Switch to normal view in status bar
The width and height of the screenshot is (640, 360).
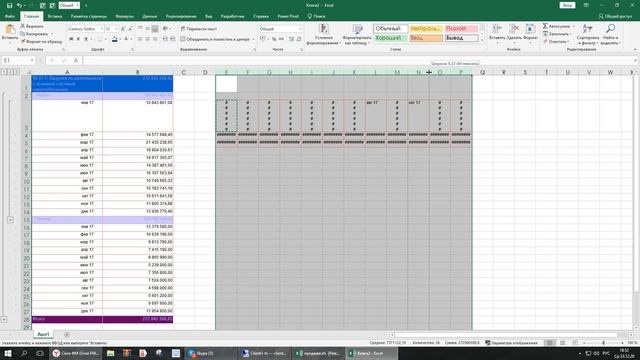point(550,343)
